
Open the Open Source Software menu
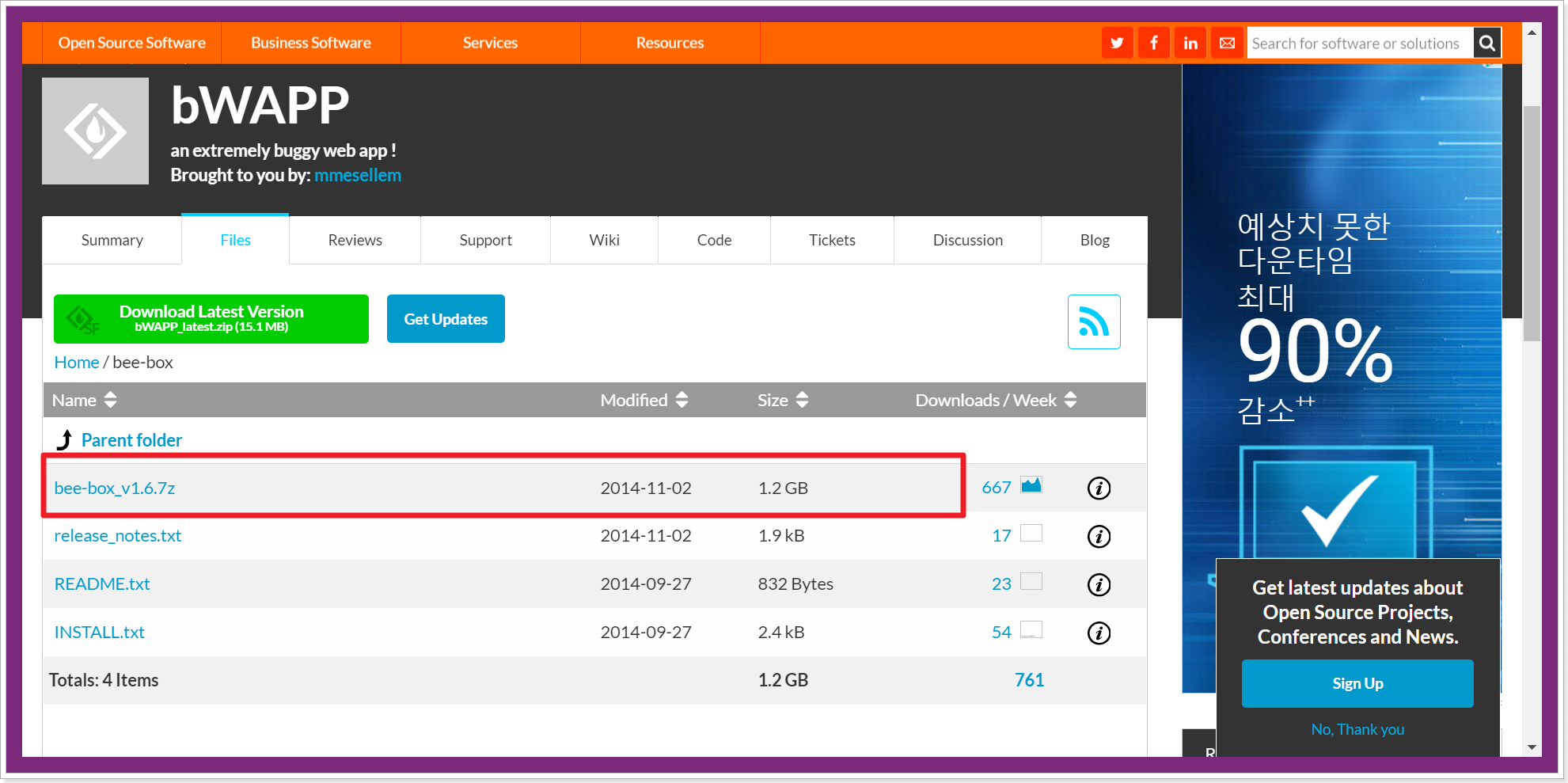pyautogui.click(x=131, y=43)
